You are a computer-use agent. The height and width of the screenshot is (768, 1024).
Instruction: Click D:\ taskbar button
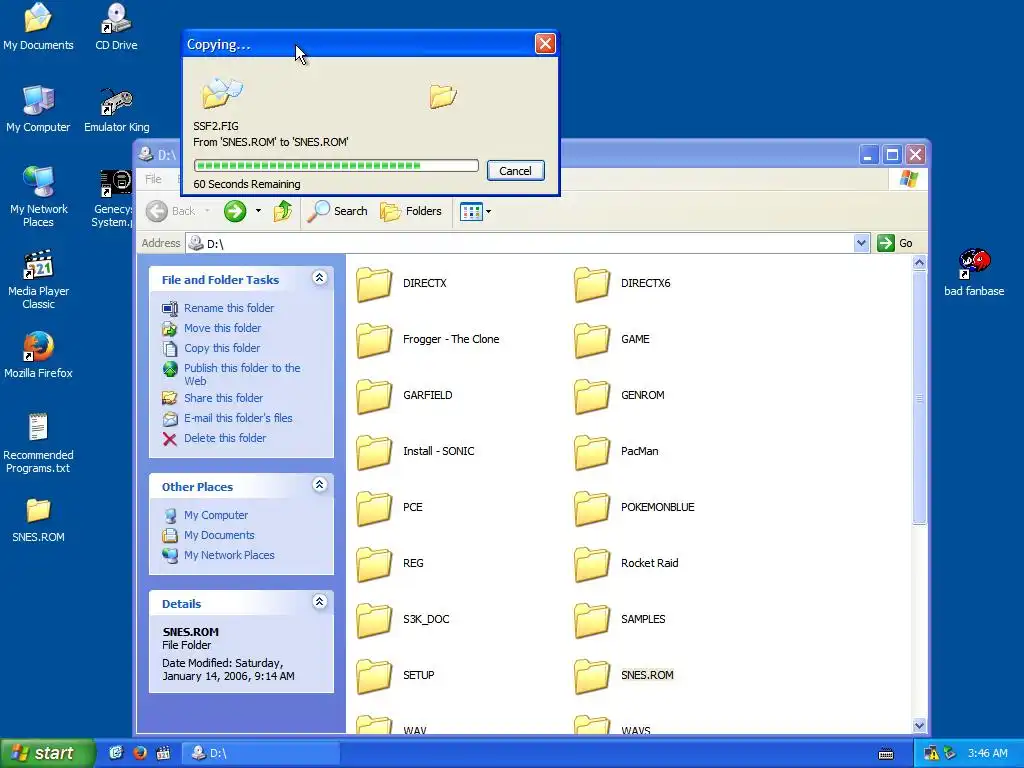coord(260,753)
